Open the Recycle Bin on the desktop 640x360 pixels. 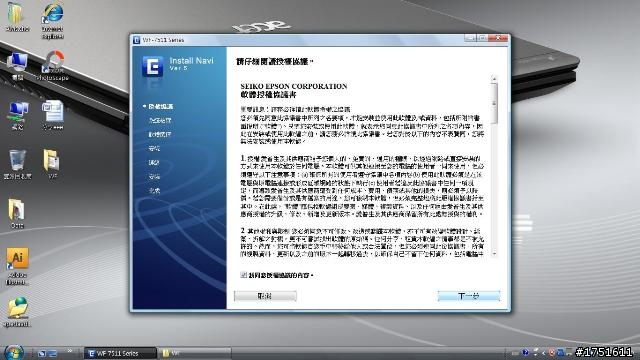coord(17,164)
